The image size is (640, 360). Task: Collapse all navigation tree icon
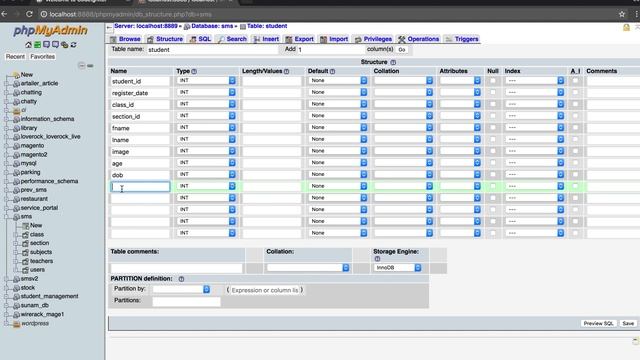click(x=81, y=65)
